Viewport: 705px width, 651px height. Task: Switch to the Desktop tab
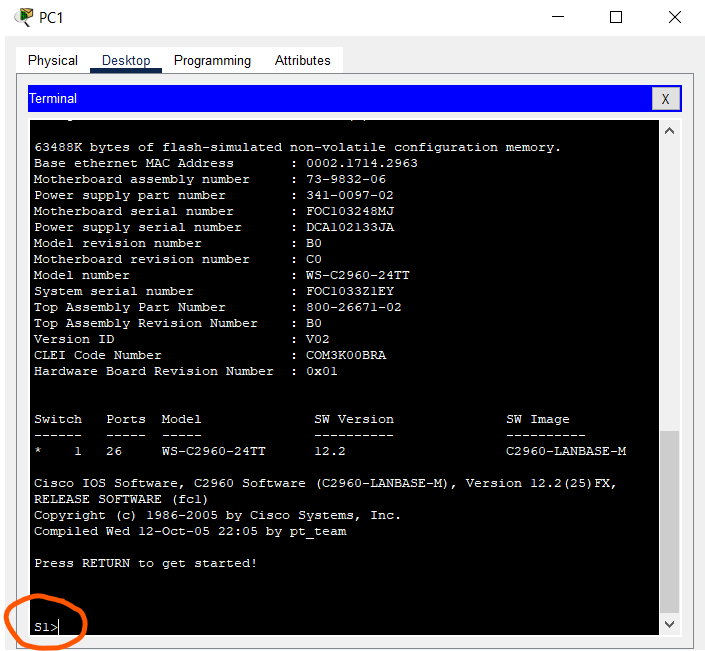(x=126, y=60)
